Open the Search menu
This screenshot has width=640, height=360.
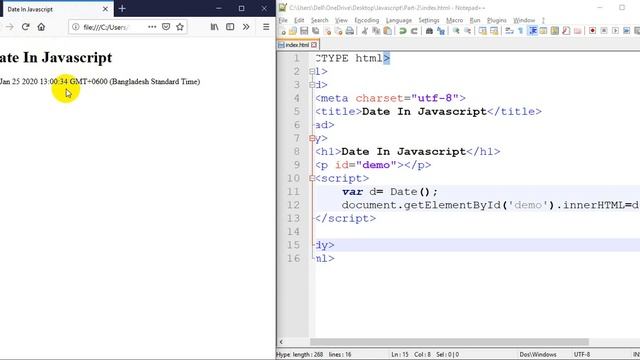coord(320,20)
